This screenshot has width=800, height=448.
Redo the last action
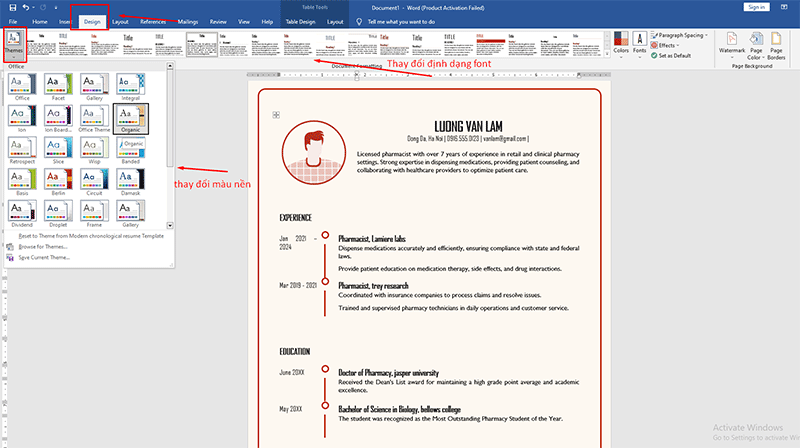pos(43,8)
